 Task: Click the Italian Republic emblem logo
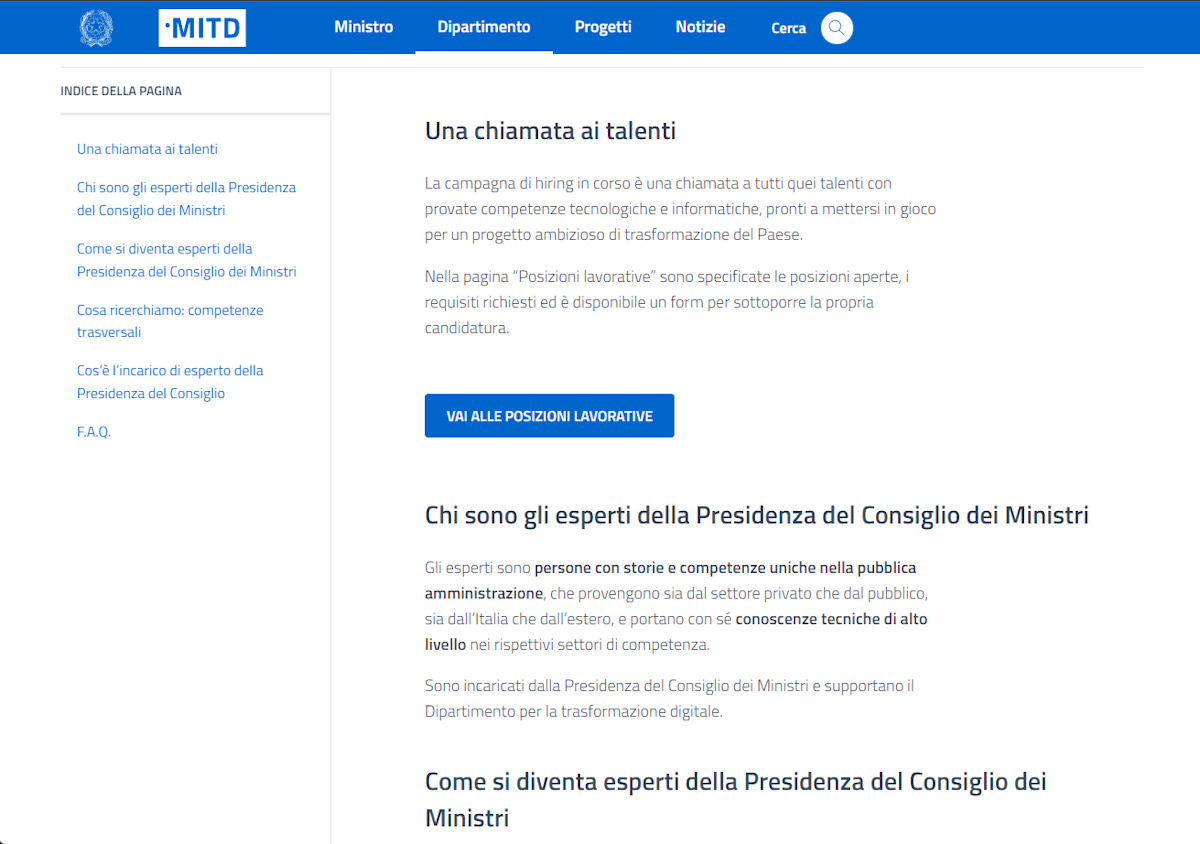pyautogui.click(x=96, y=28)
